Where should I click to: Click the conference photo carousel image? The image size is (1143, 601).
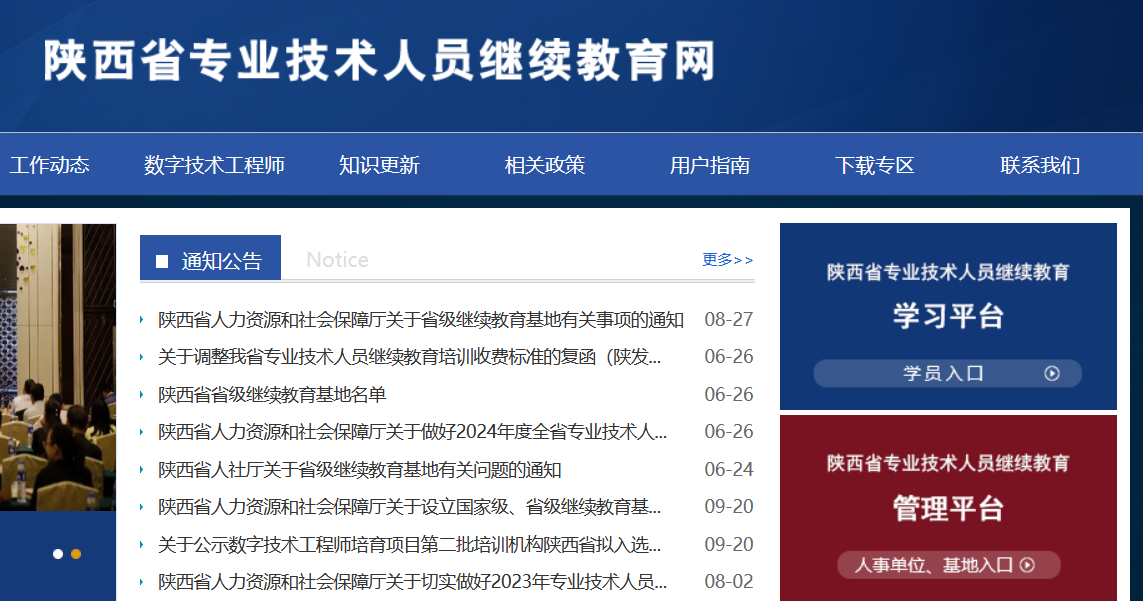click(x=58, y=367)
